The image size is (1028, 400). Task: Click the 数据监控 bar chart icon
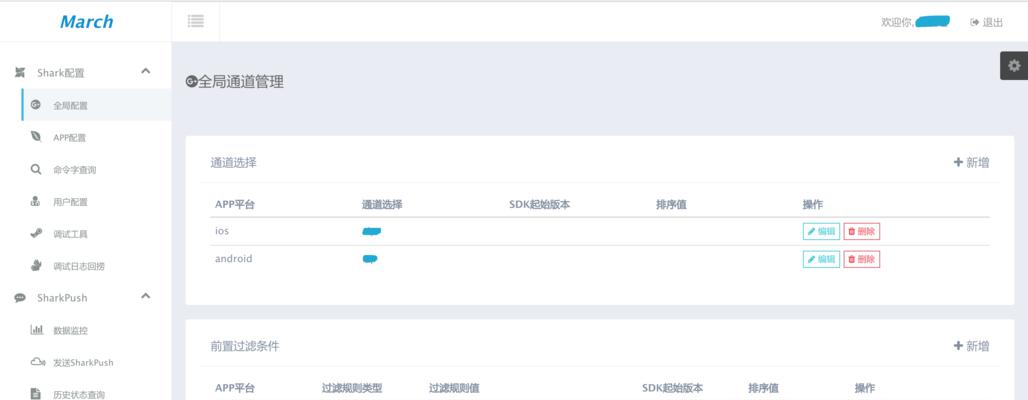click(37, 329)
